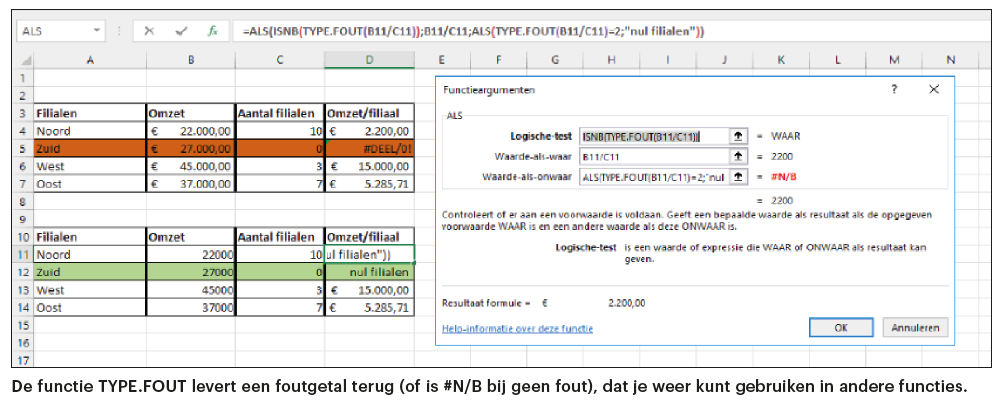Viewport: 1004px width, 404px height.
Task: Click the OK button
Action: point(841,327)
